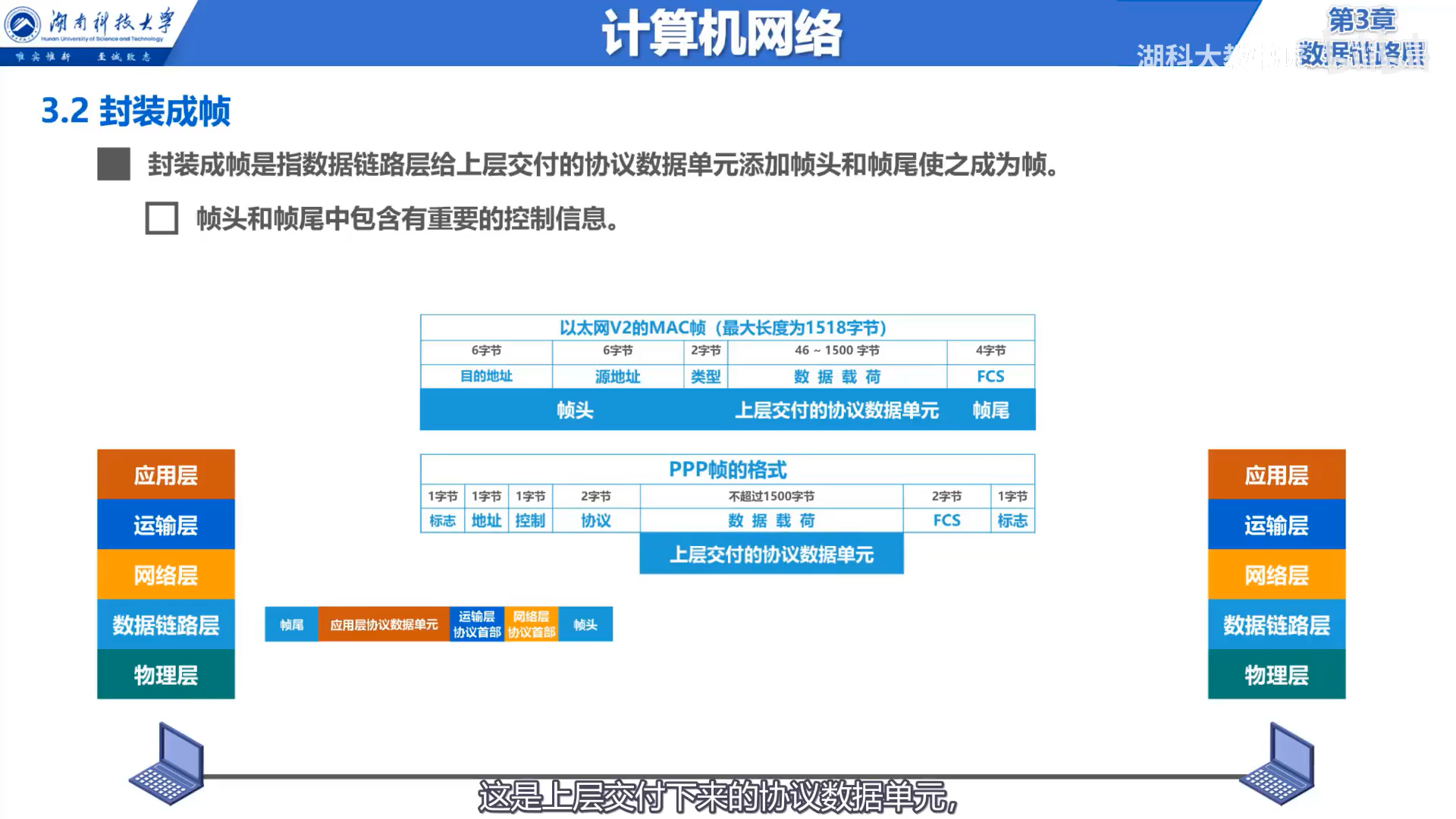Select left stack 物理层 block
Image resolution: width=1456 pixels, height=819 pixels.
(166, 674)
